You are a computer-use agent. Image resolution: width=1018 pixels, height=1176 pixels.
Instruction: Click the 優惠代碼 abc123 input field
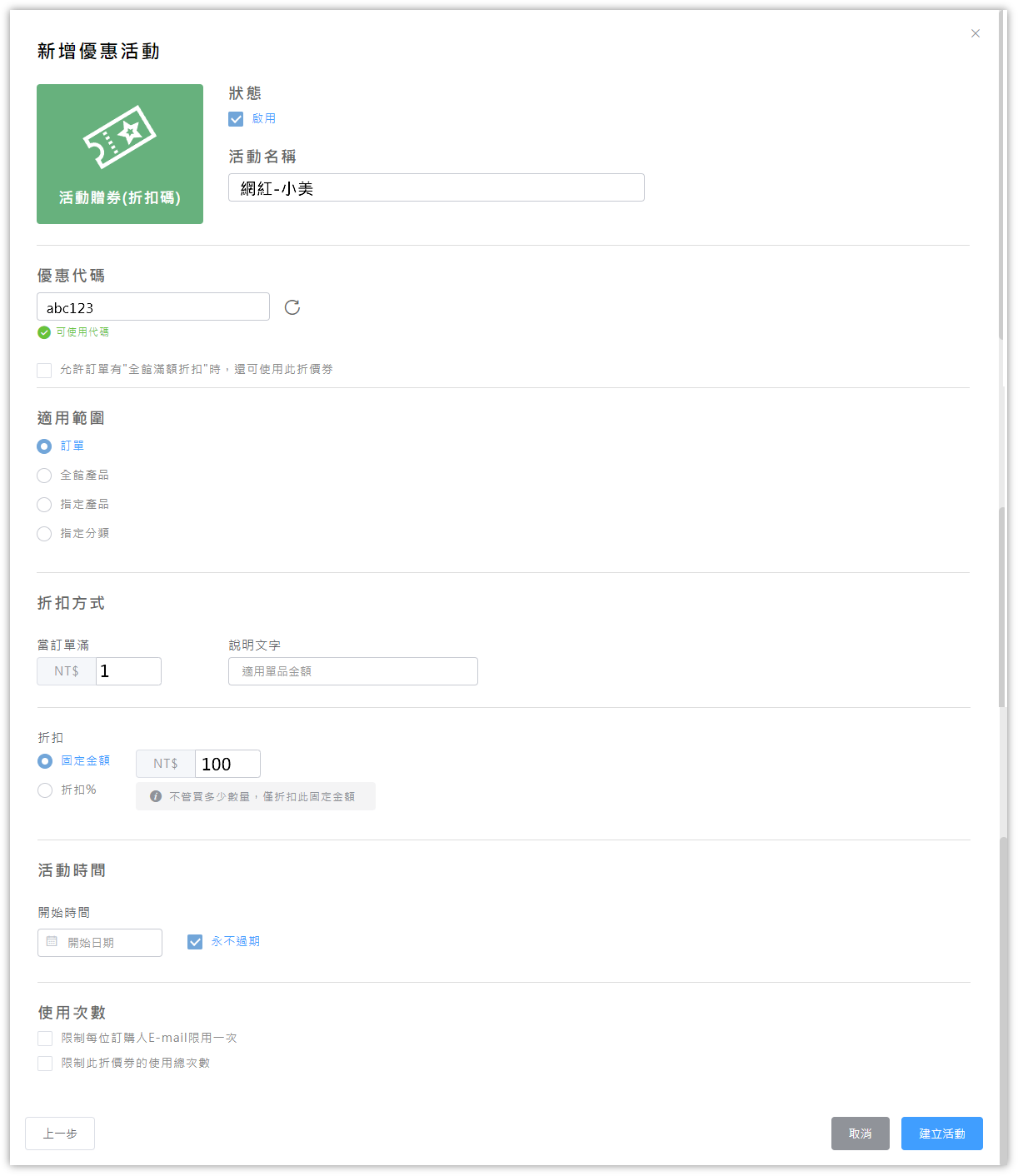(x=153, y=307)
